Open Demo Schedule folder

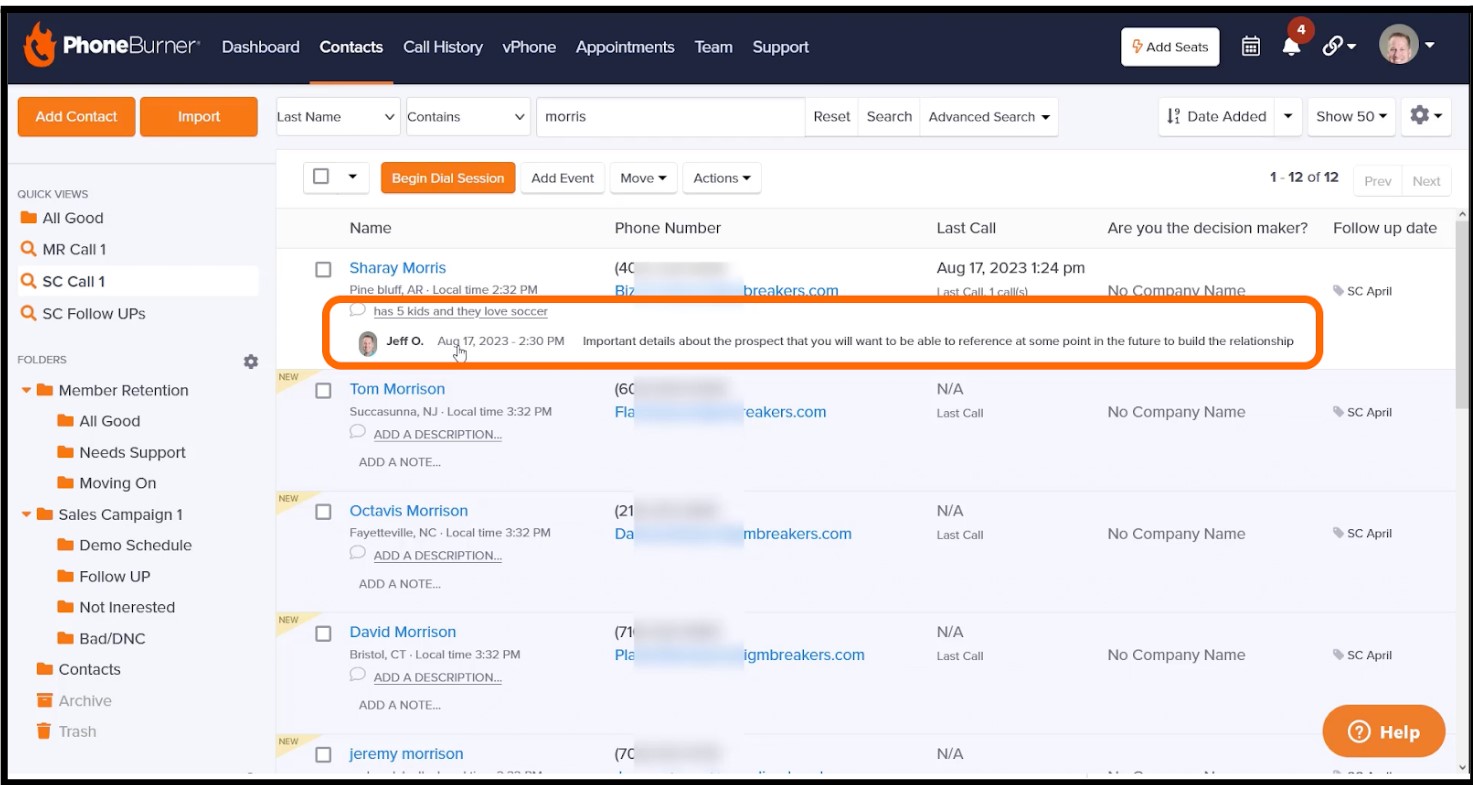click(124, 545)
